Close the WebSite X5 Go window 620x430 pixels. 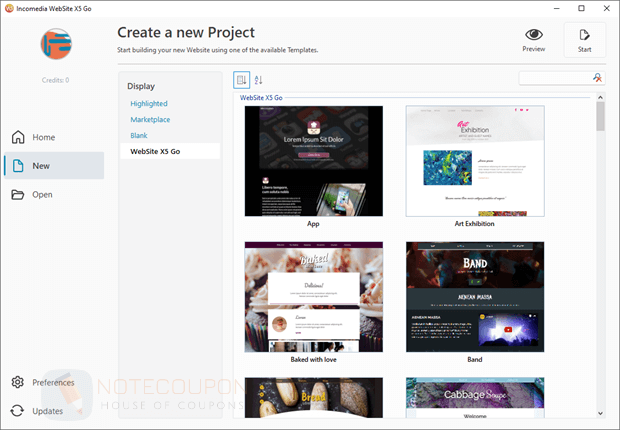607,8
